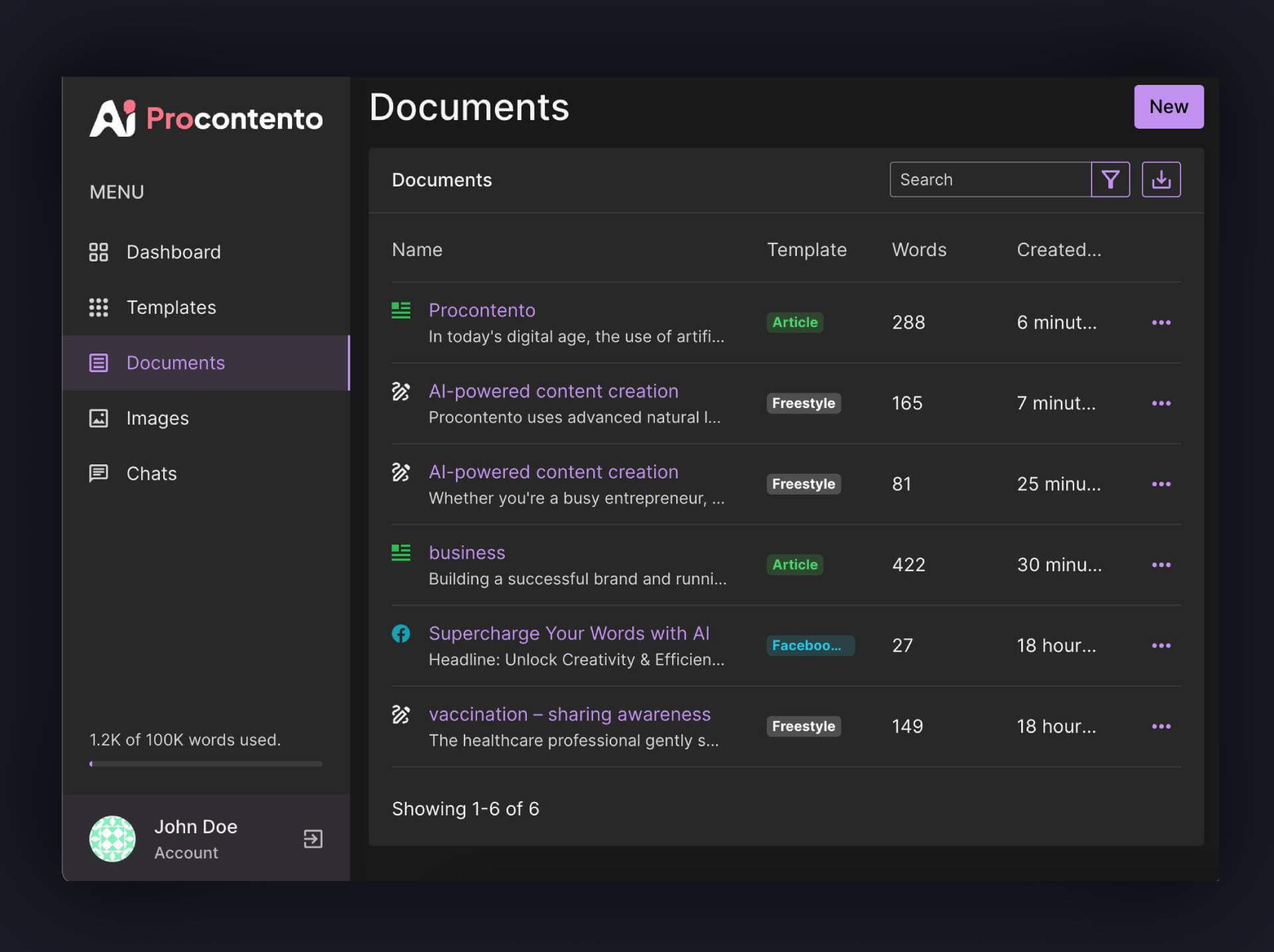Click the Facebook template tag

(810, 646)
